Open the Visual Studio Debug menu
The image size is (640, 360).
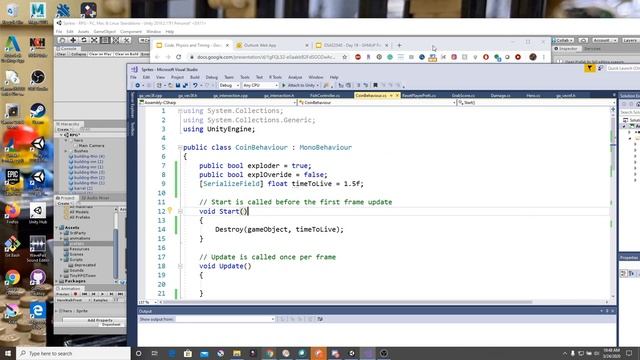tap(211, 77)
